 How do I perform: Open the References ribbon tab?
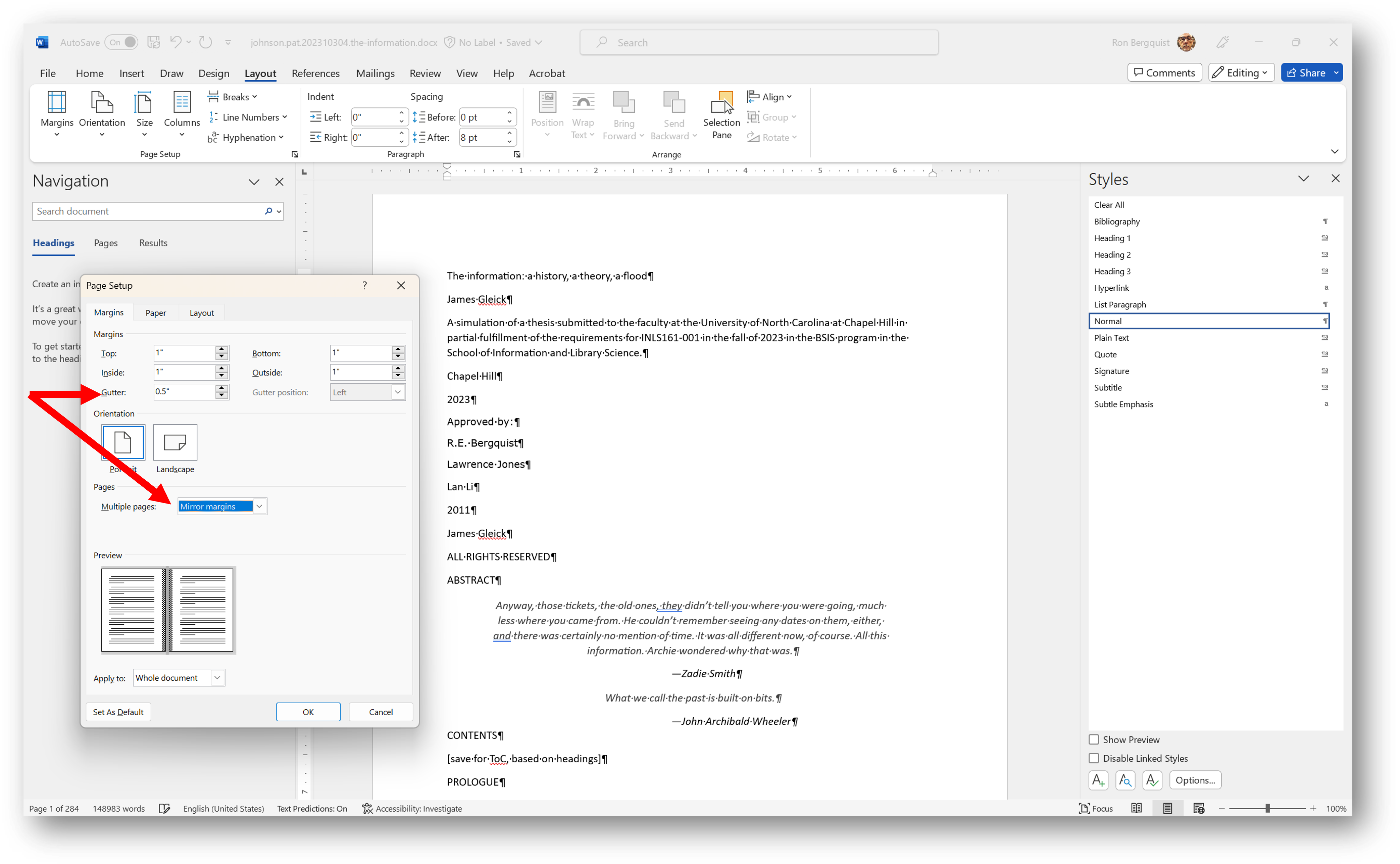click(x=316, y=73)
